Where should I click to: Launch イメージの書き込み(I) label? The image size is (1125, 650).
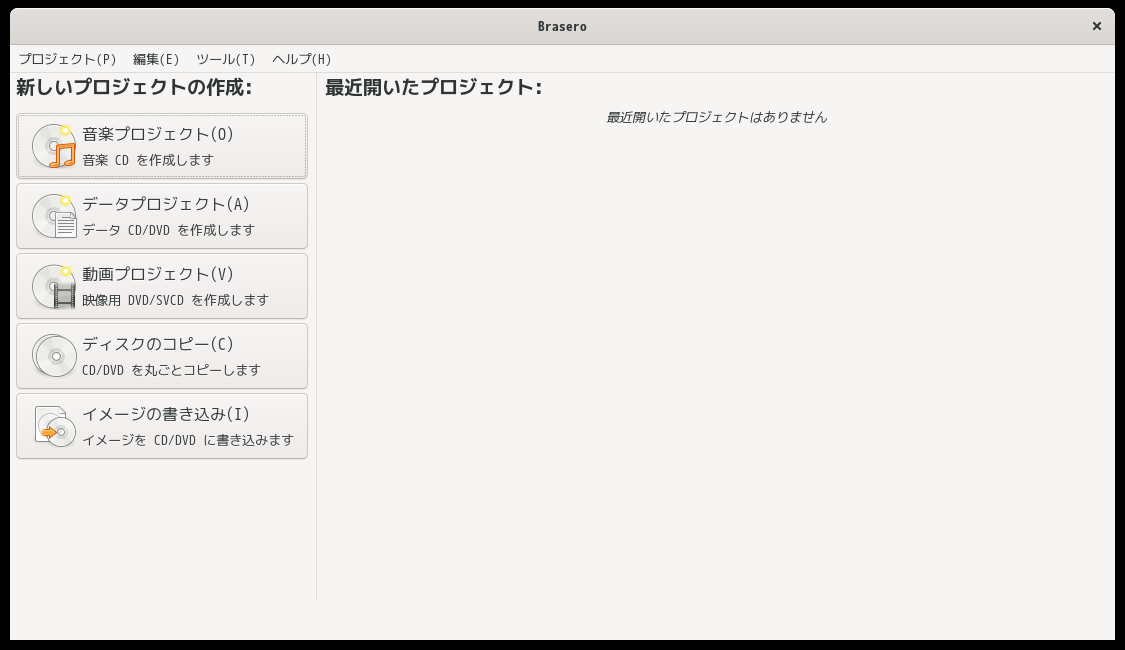(x=166, y=414)
